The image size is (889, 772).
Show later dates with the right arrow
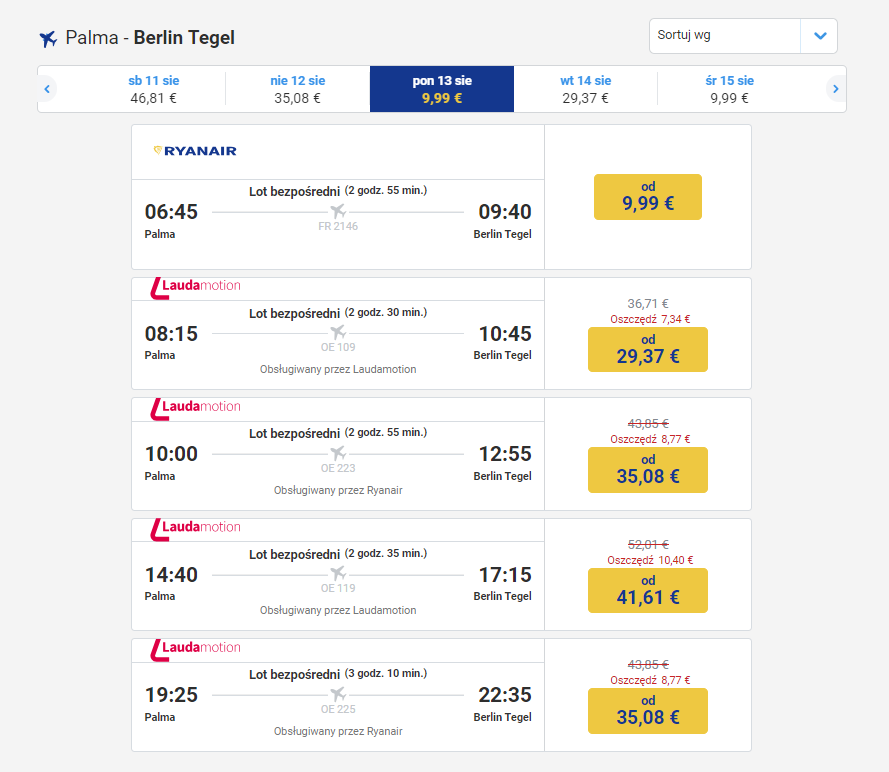tap(836, 89)
